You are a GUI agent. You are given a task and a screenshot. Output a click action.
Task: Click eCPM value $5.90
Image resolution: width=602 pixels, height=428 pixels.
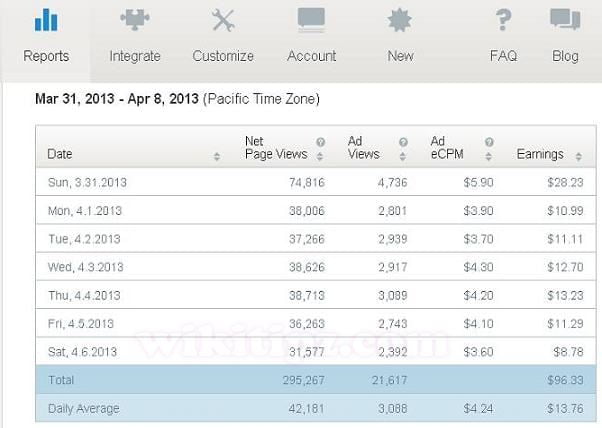[478, 182]
